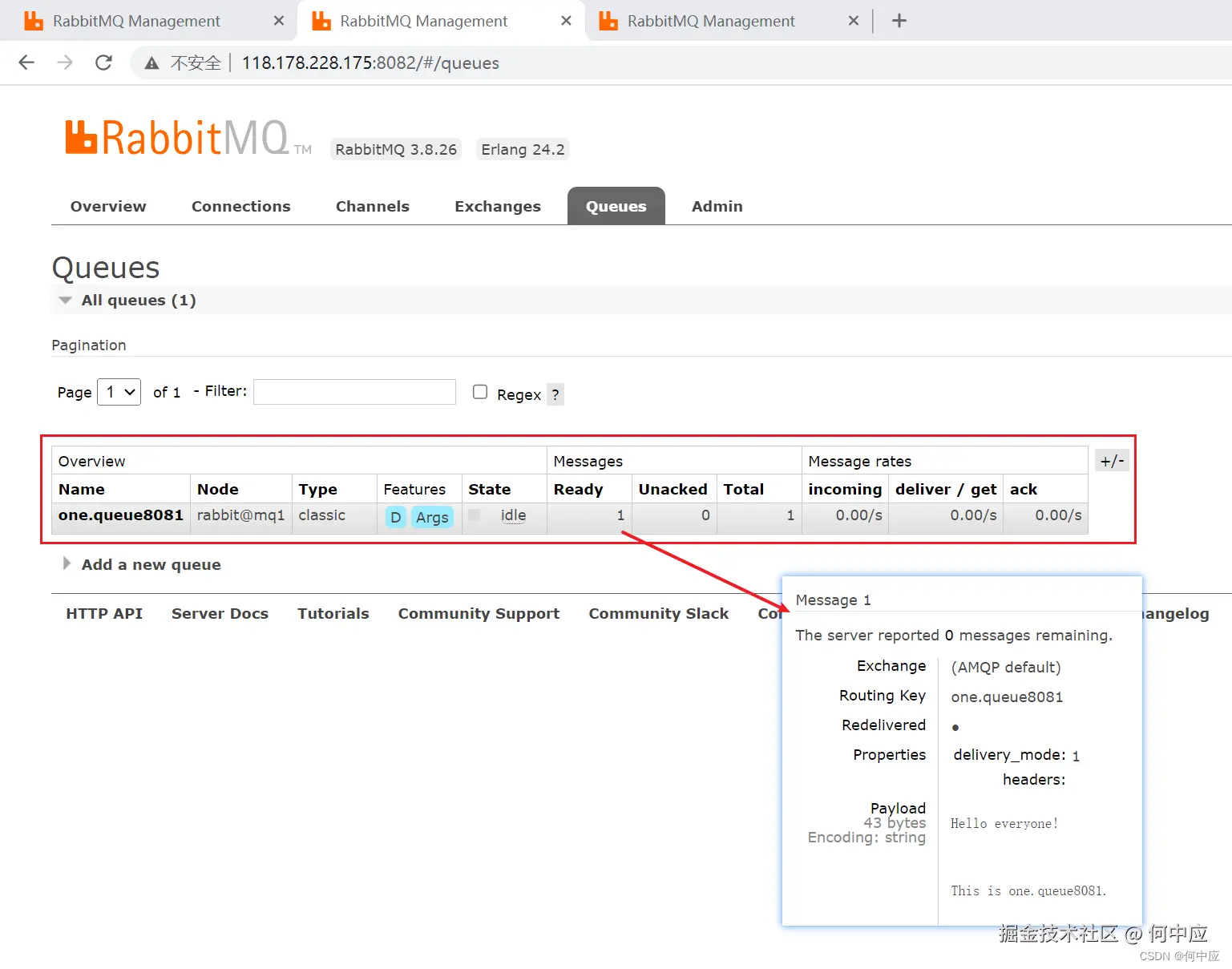
Task: Click the D durable feature badge
Action: tap(395, 517)
